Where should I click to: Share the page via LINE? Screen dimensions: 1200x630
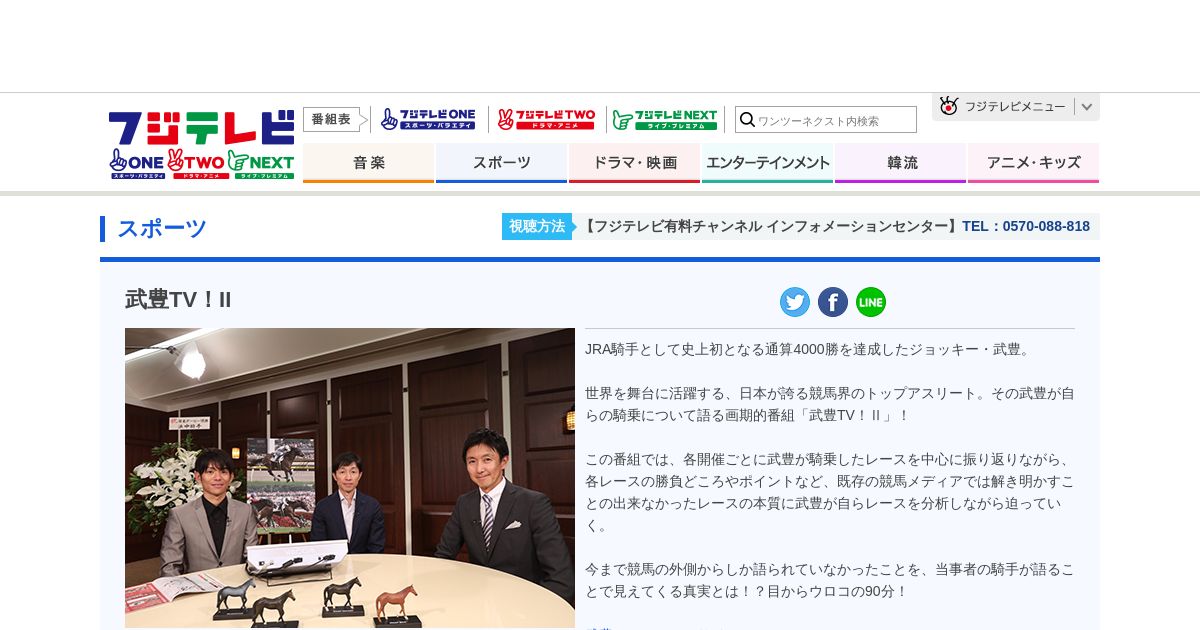point(871,302)
